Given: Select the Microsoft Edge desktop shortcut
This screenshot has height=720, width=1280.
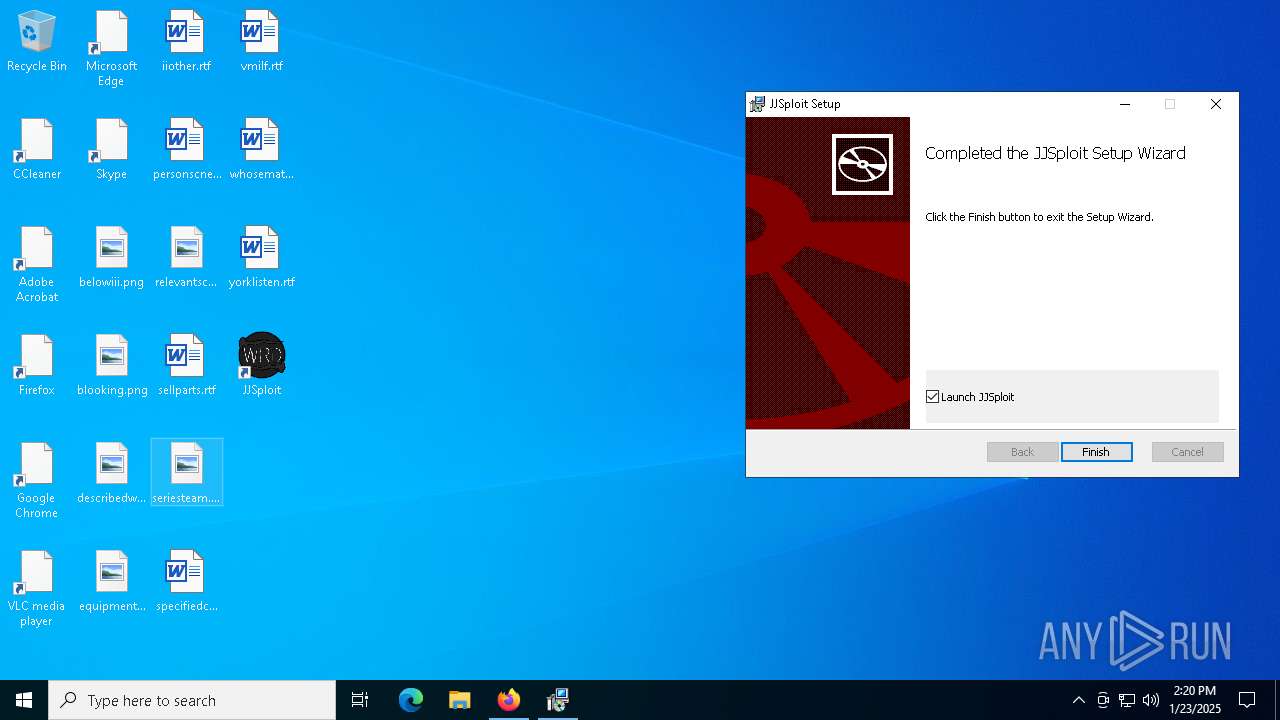Looking at the screenshot, I should [x=111, y=49].
